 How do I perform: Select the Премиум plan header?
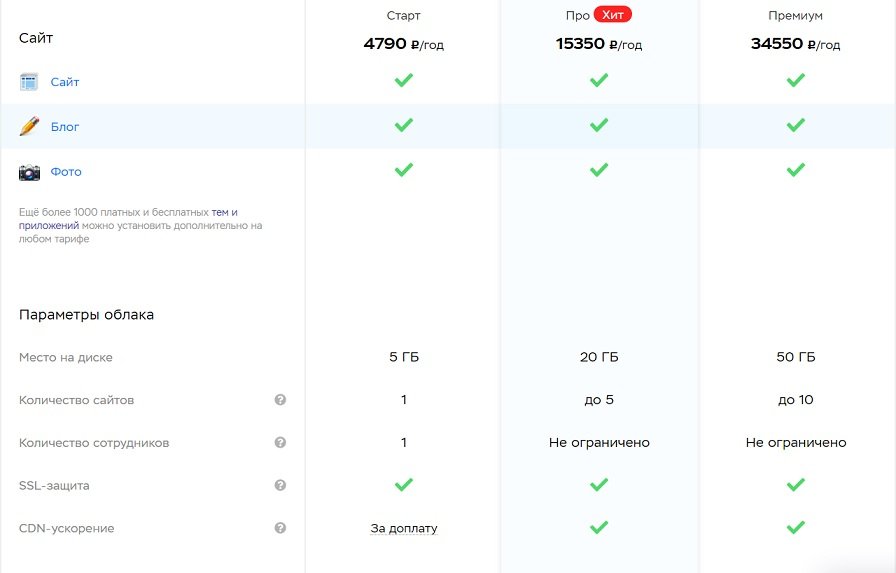point(795,15)
